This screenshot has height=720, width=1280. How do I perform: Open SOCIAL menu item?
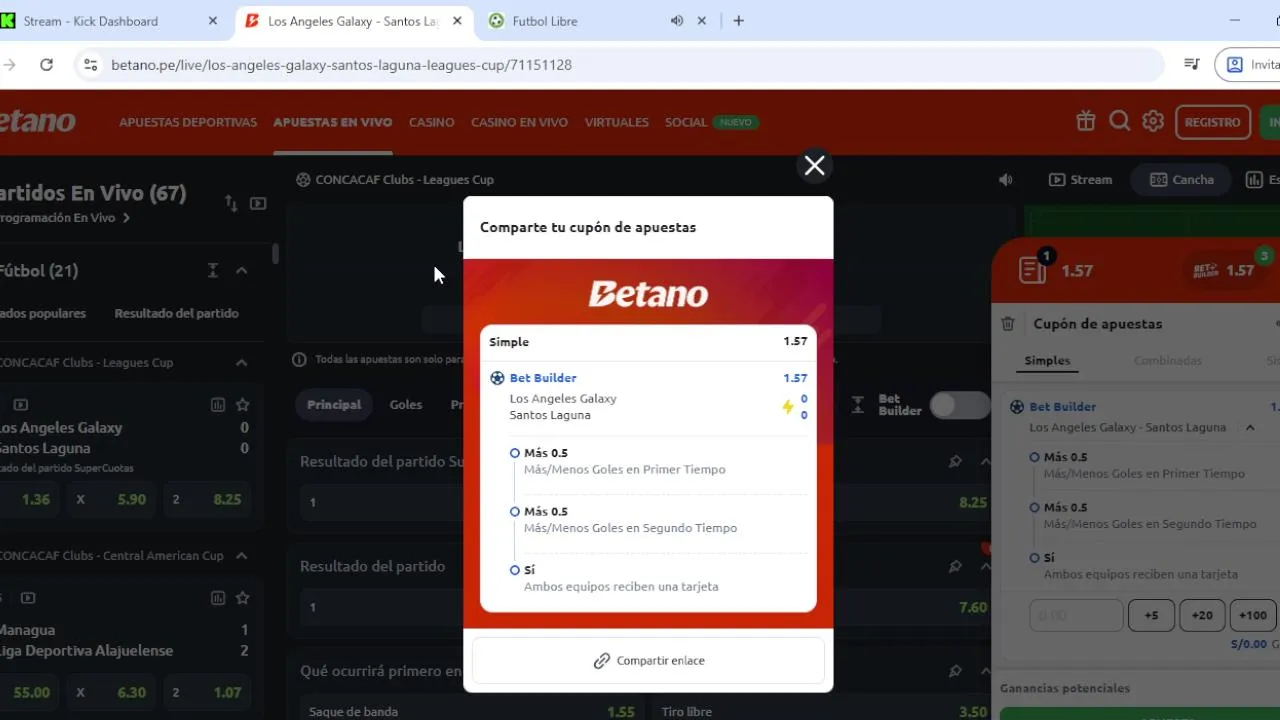pos(686,122)
